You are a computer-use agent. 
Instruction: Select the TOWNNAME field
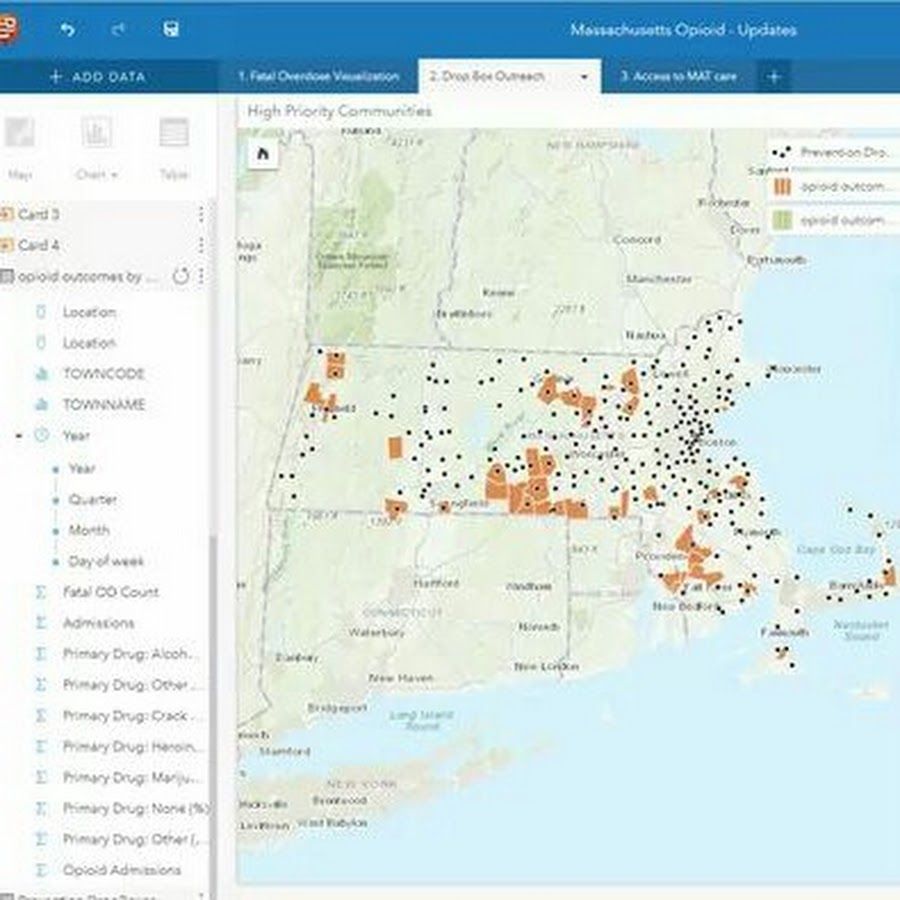104,405
